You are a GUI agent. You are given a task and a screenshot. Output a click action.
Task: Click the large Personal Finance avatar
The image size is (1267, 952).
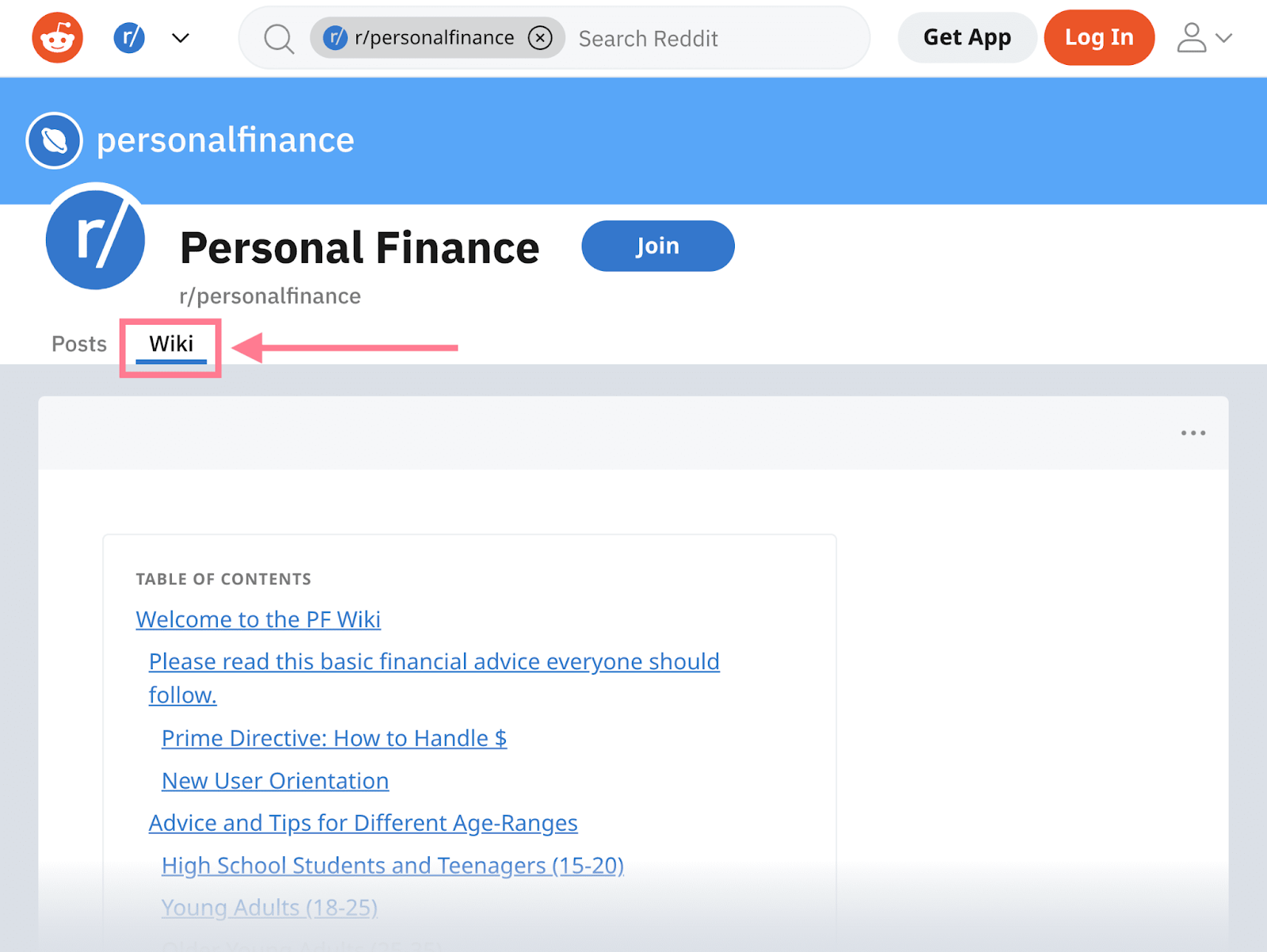click(96, 240)
